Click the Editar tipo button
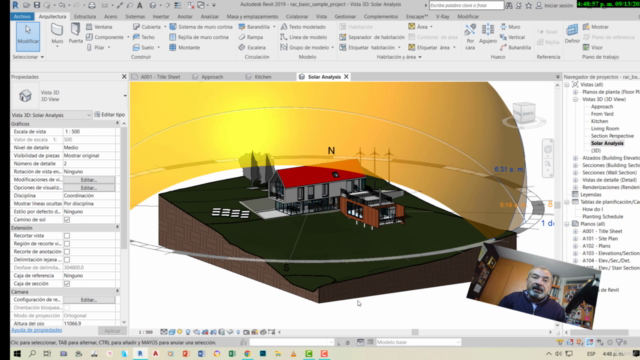Image resolution: width=640 pixels, height=360 pixels. [110, 115]
